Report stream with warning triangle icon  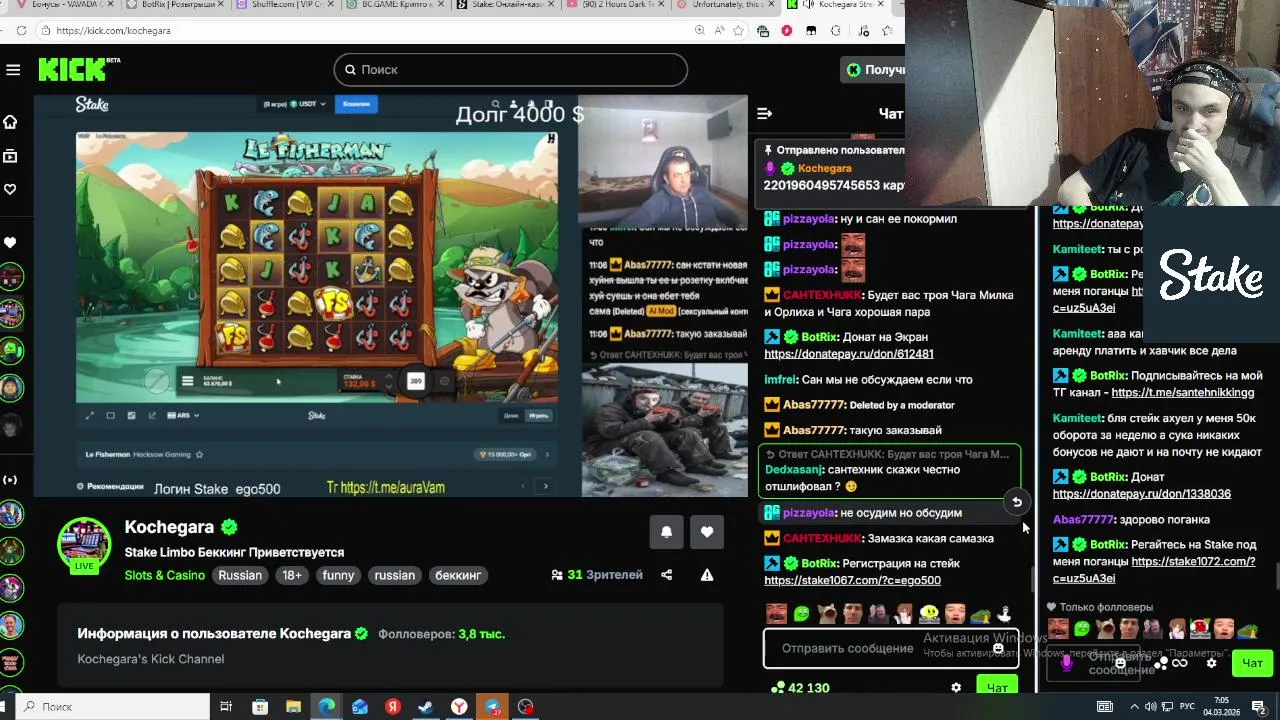tap(707, 575)
